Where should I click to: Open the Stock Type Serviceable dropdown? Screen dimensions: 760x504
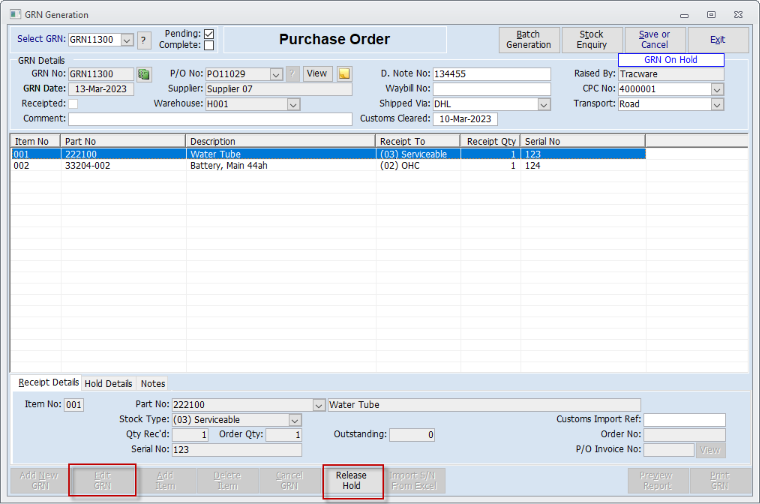295,420
